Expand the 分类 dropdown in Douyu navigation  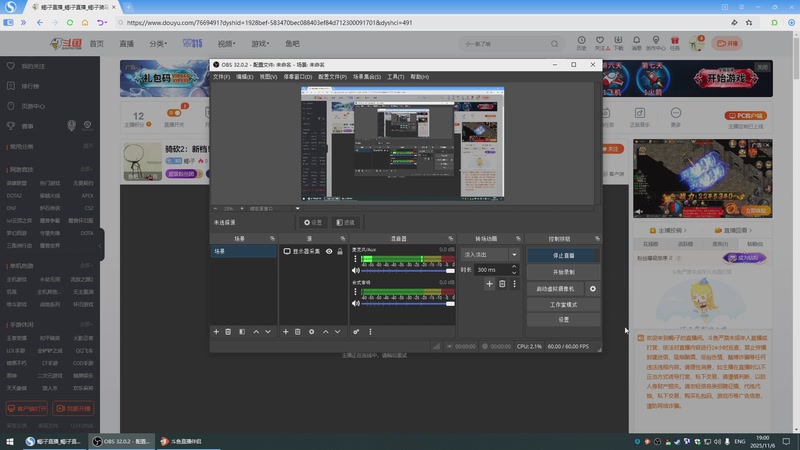point(160,44)
